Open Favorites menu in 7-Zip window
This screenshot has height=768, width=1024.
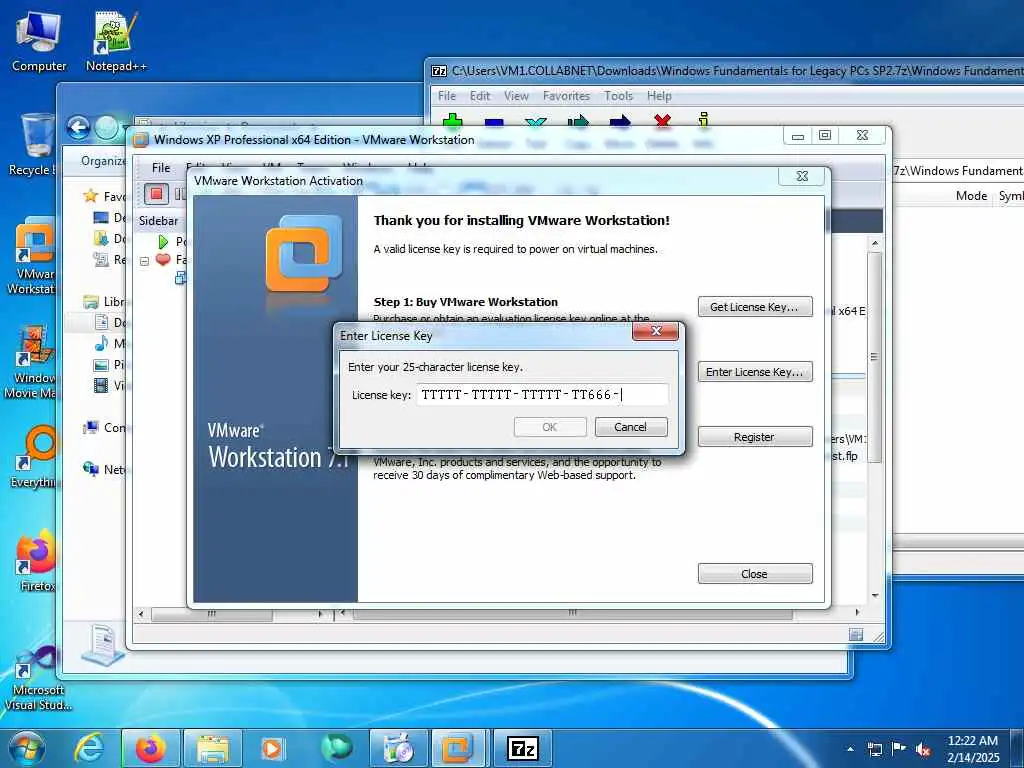[566, 96]
